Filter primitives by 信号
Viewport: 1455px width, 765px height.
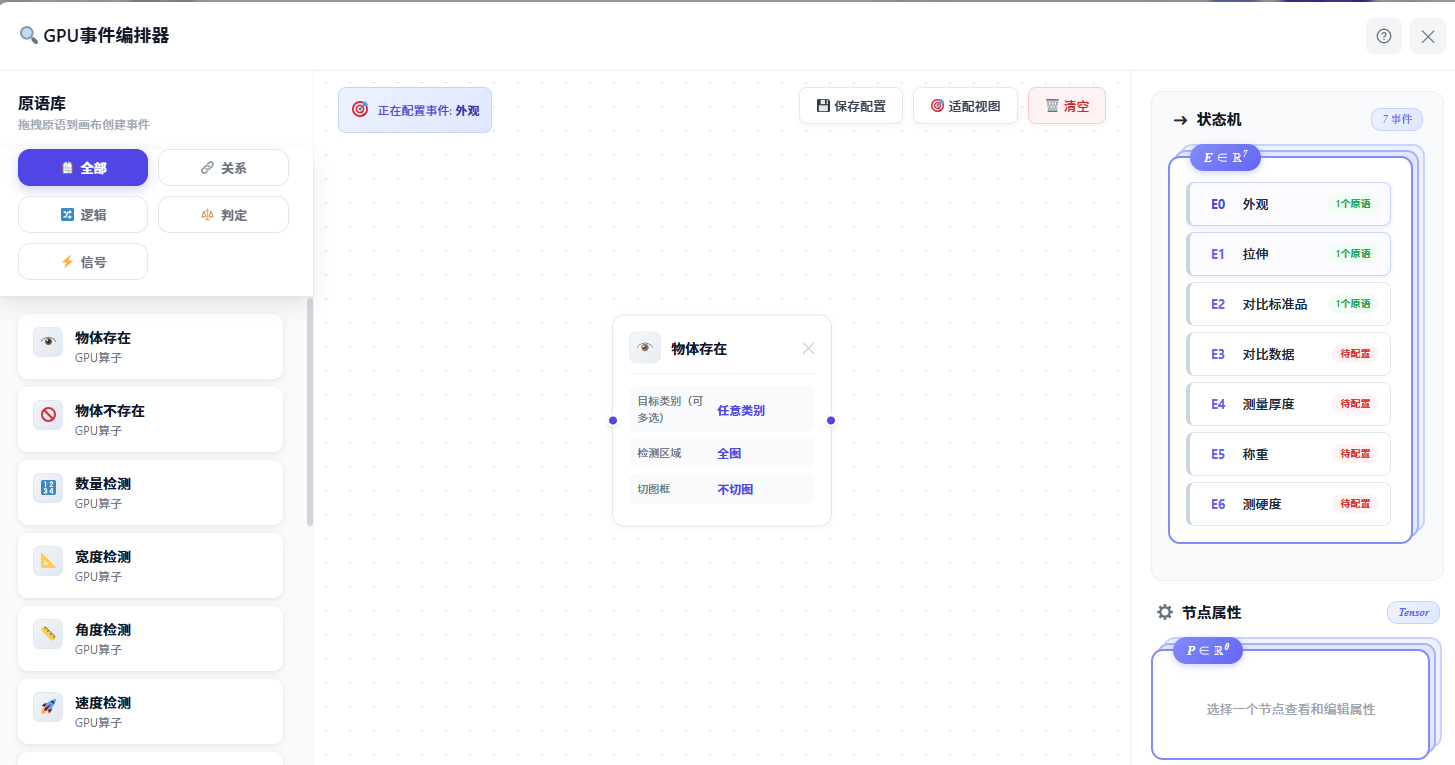pos(83,262)
